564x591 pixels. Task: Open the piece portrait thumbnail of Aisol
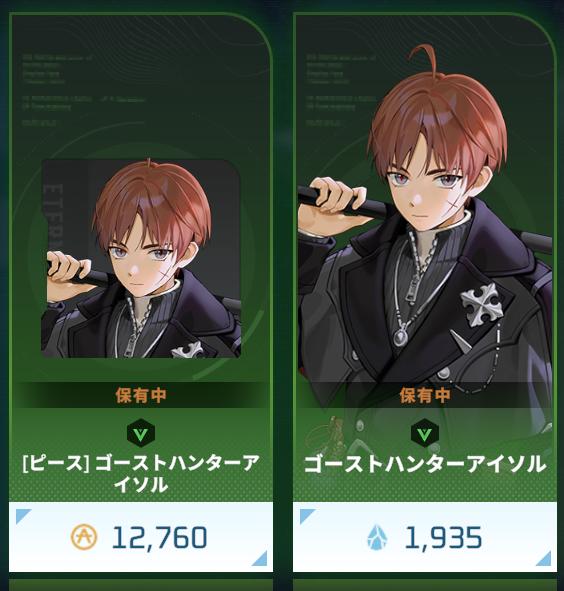tap(141, 259)
